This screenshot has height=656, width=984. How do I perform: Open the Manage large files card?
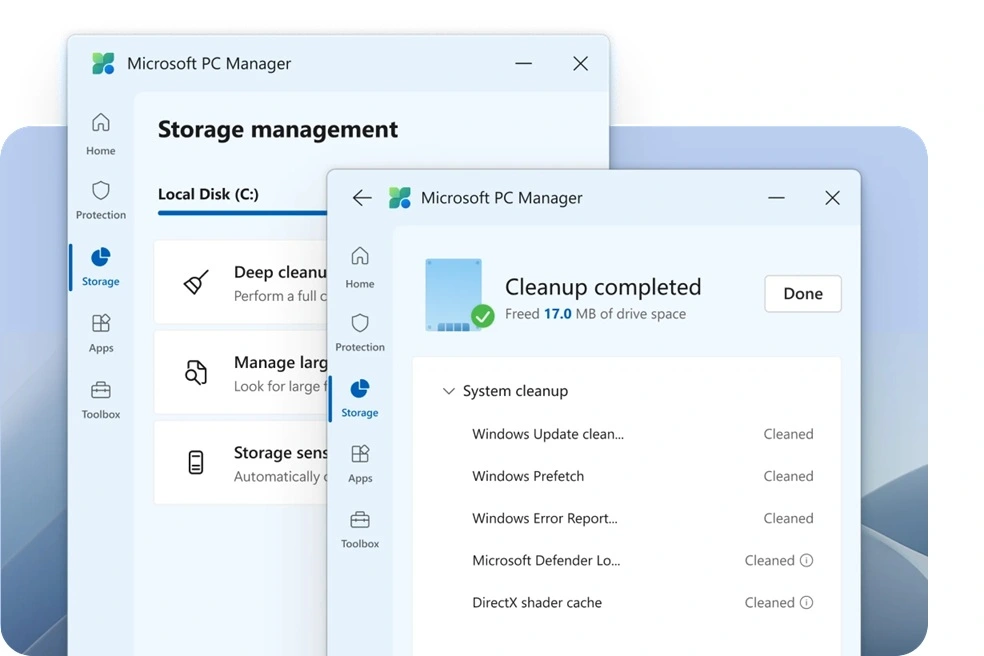click(241, 372)
